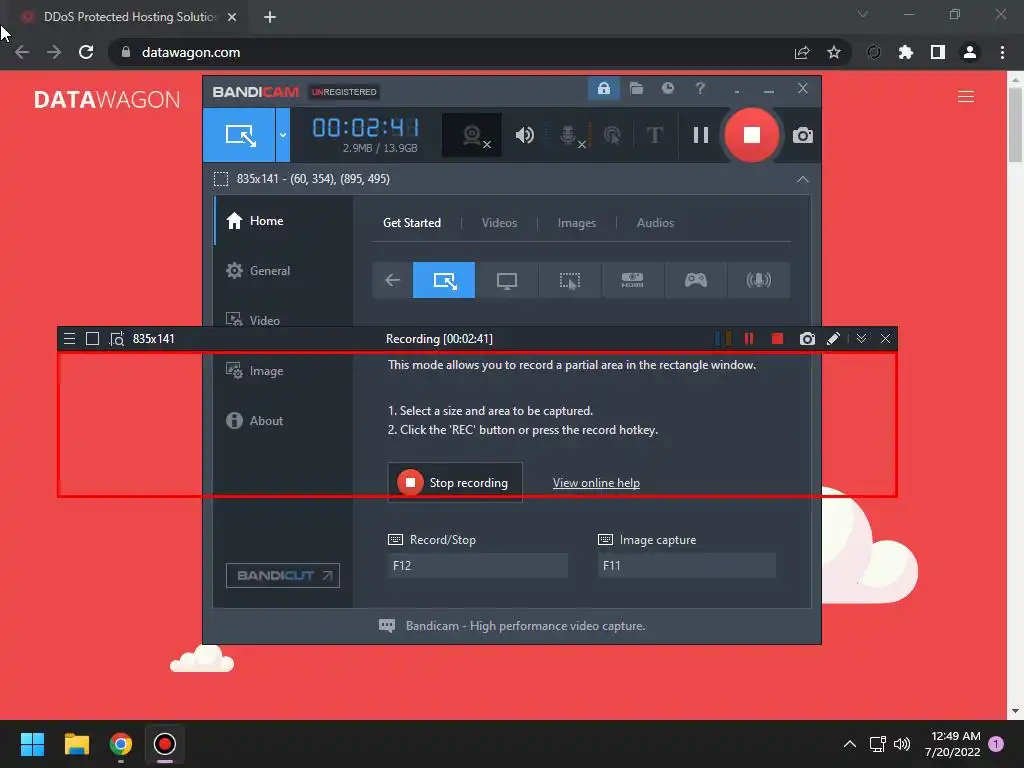Collapse rectangle bar with double chevron
The height and width of the screenshot is (768, 1024).
pos(861,338)
